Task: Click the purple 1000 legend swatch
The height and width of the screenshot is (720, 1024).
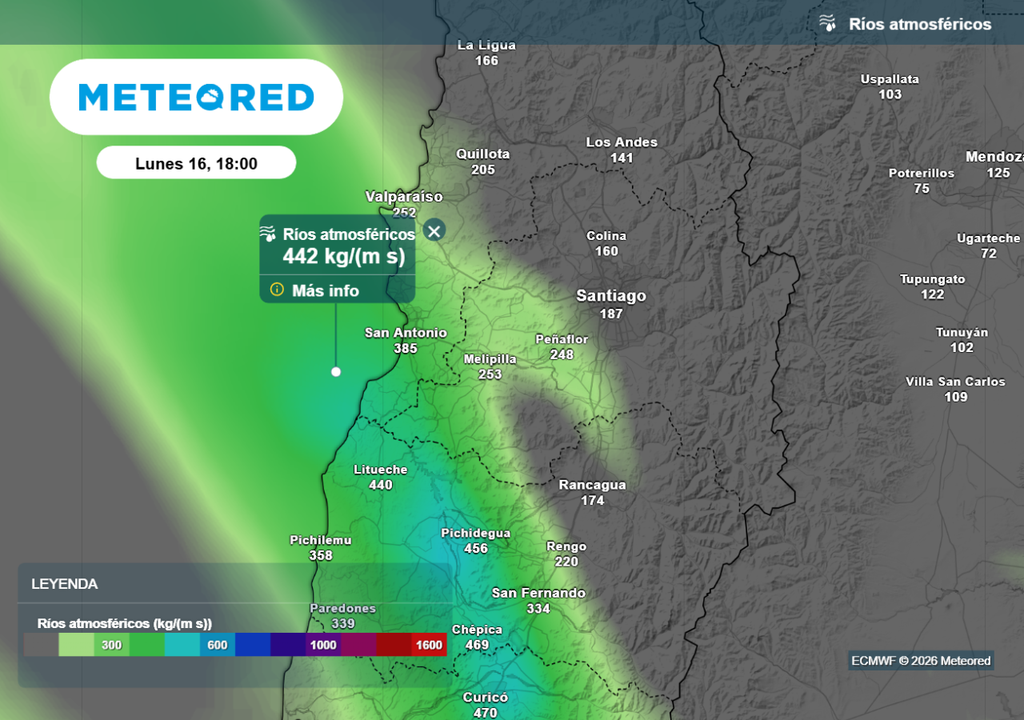Action: coord(323,645)
